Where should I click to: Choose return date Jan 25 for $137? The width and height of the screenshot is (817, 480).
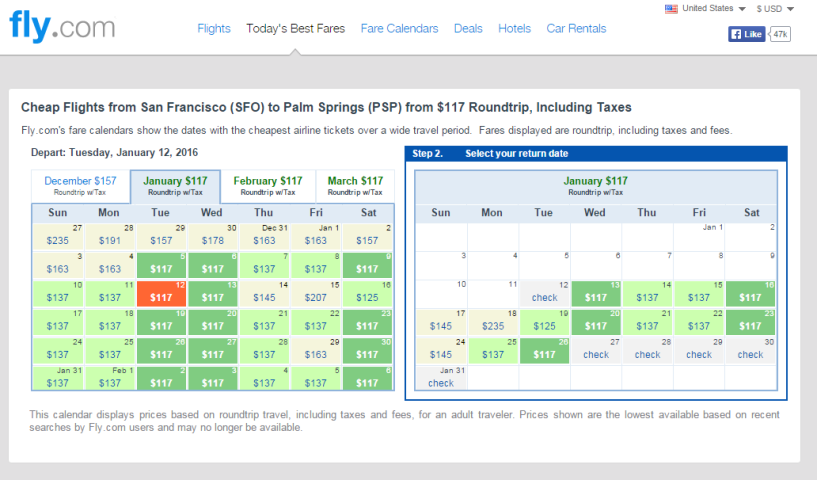pyautogui.click(x=493, y=350)
